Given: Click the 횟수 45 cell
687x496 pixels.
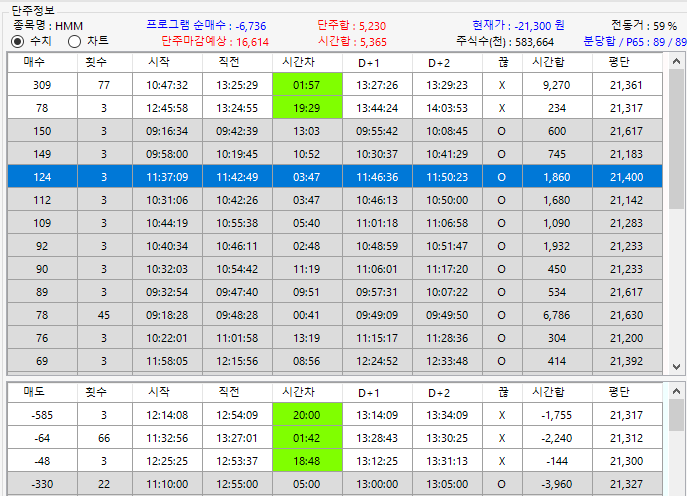Looking at the screenshot, I should [105, 315].
